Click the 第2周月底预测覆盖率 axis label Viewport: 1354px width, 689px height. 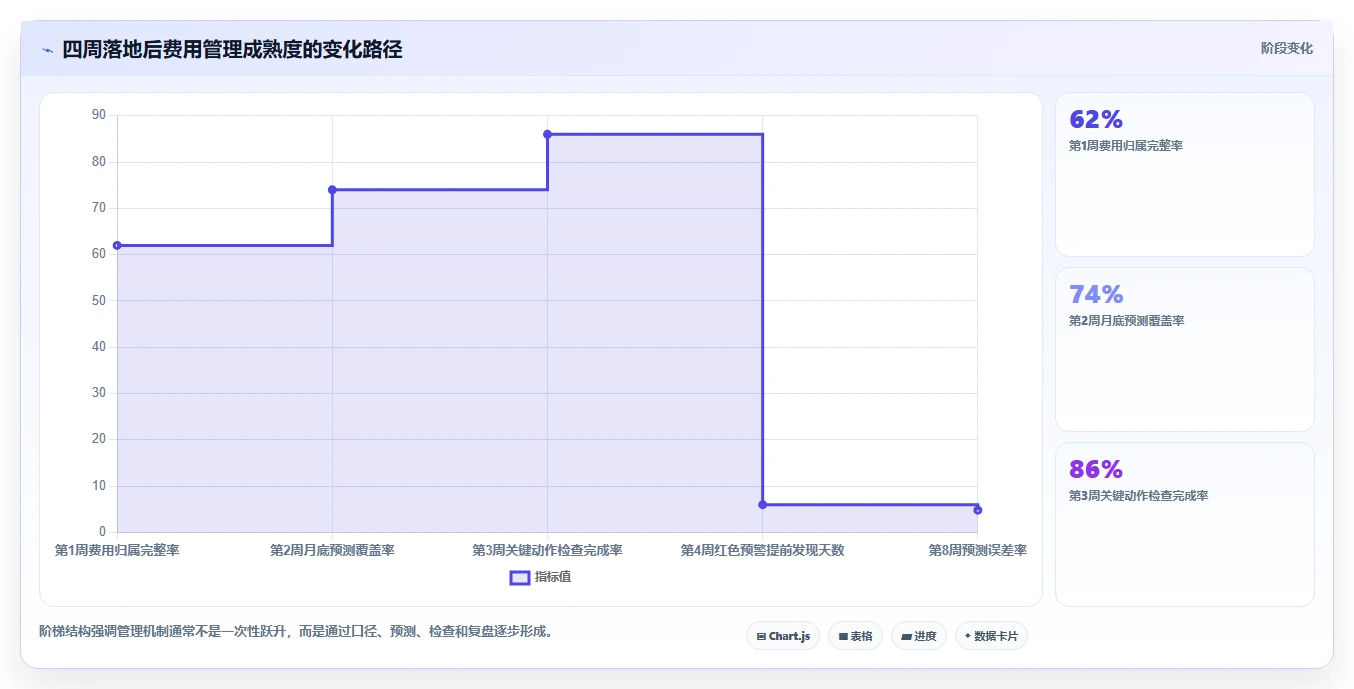332,550
